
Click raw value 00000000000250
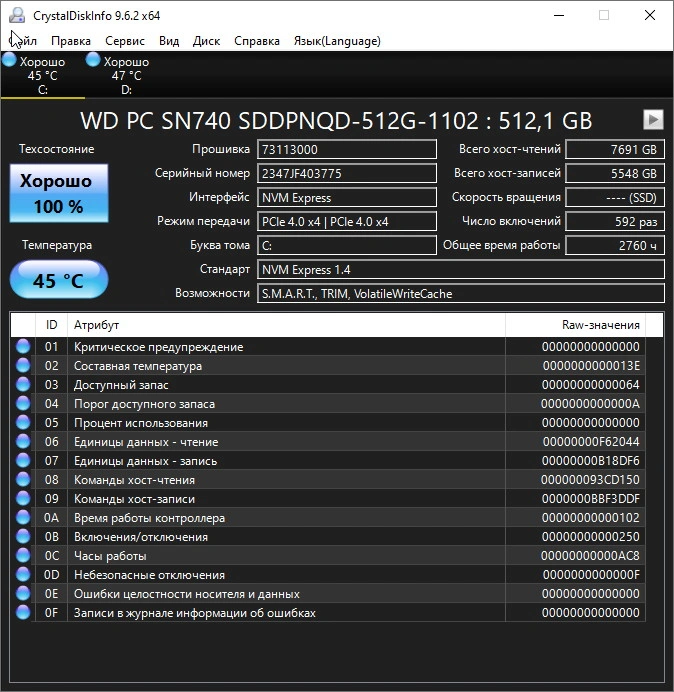pos(591,537)
